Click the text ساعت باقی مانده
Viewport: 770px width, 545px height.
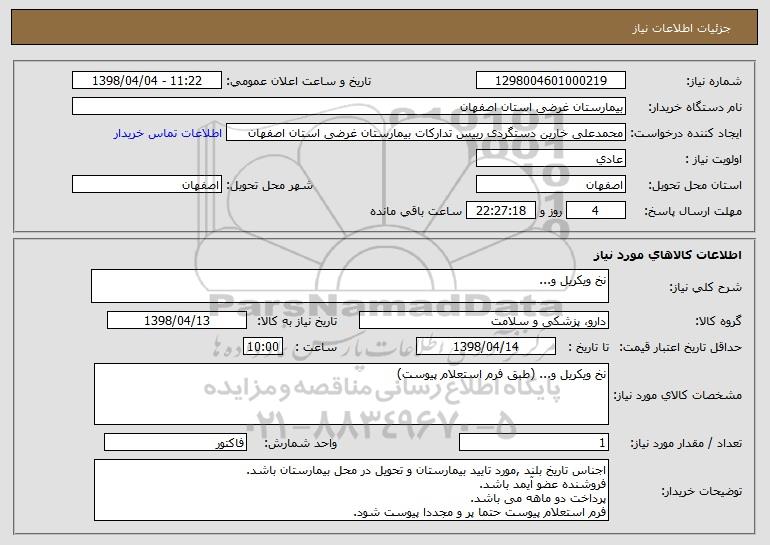[416, 211]
